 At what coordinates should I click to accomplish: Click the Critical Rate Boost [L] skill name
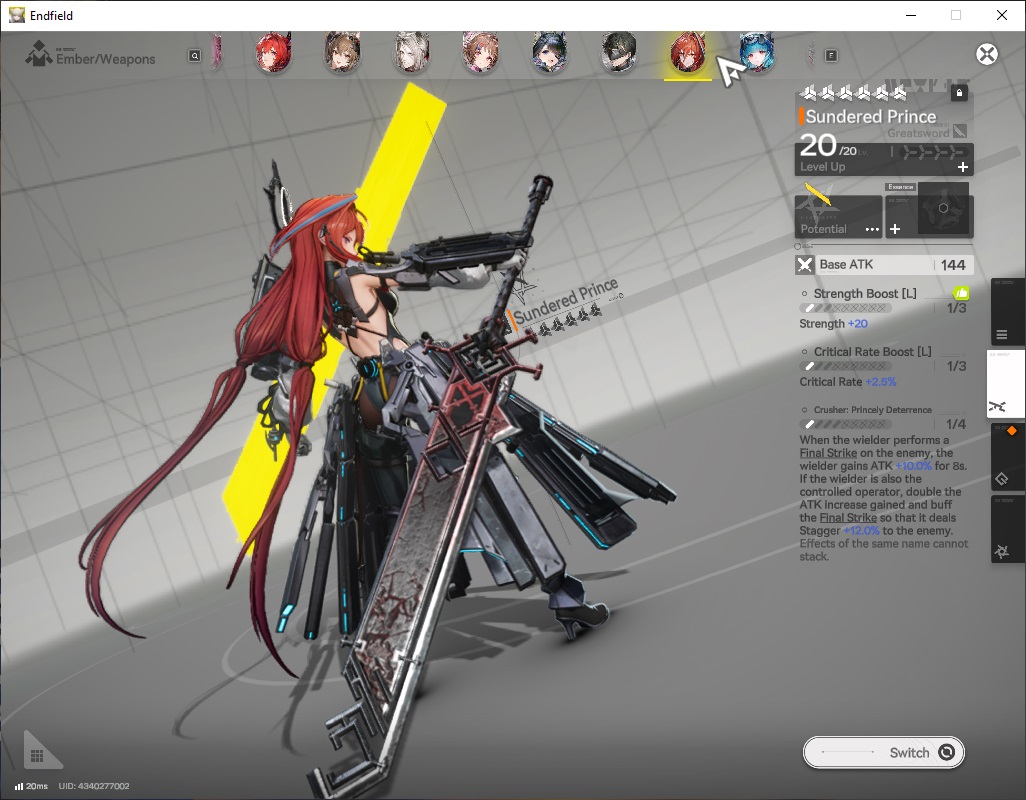pos(872,351)
